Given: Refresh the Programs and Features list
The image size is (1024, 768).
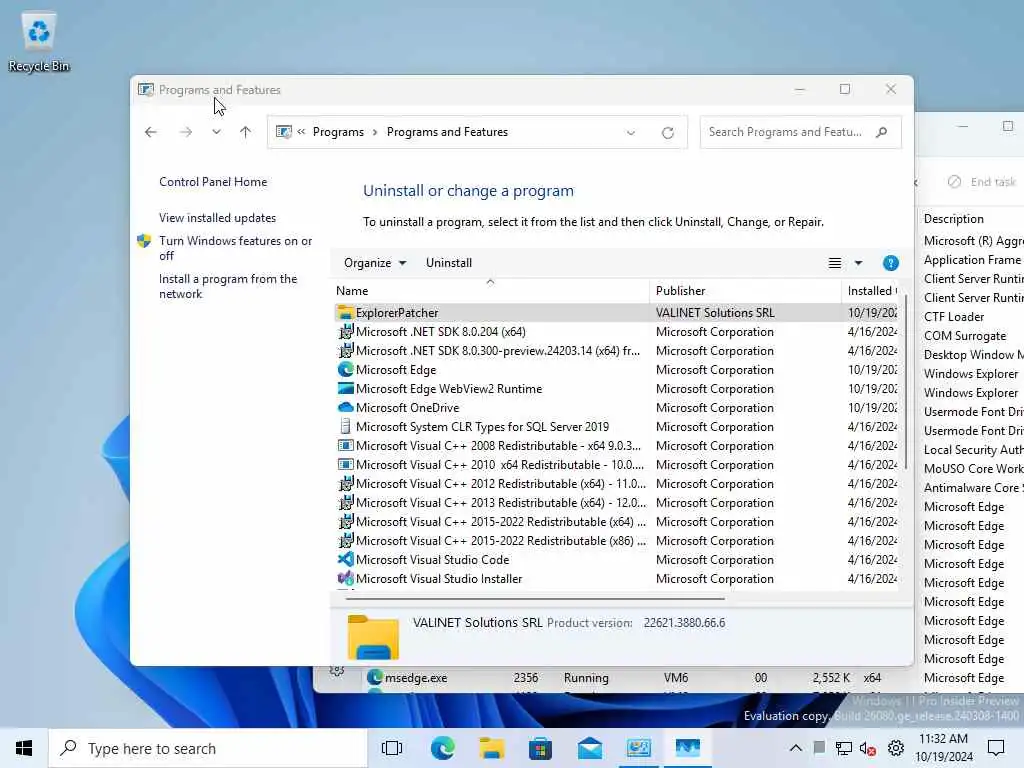Looking at the screenshot, I should tap(667, 133).
